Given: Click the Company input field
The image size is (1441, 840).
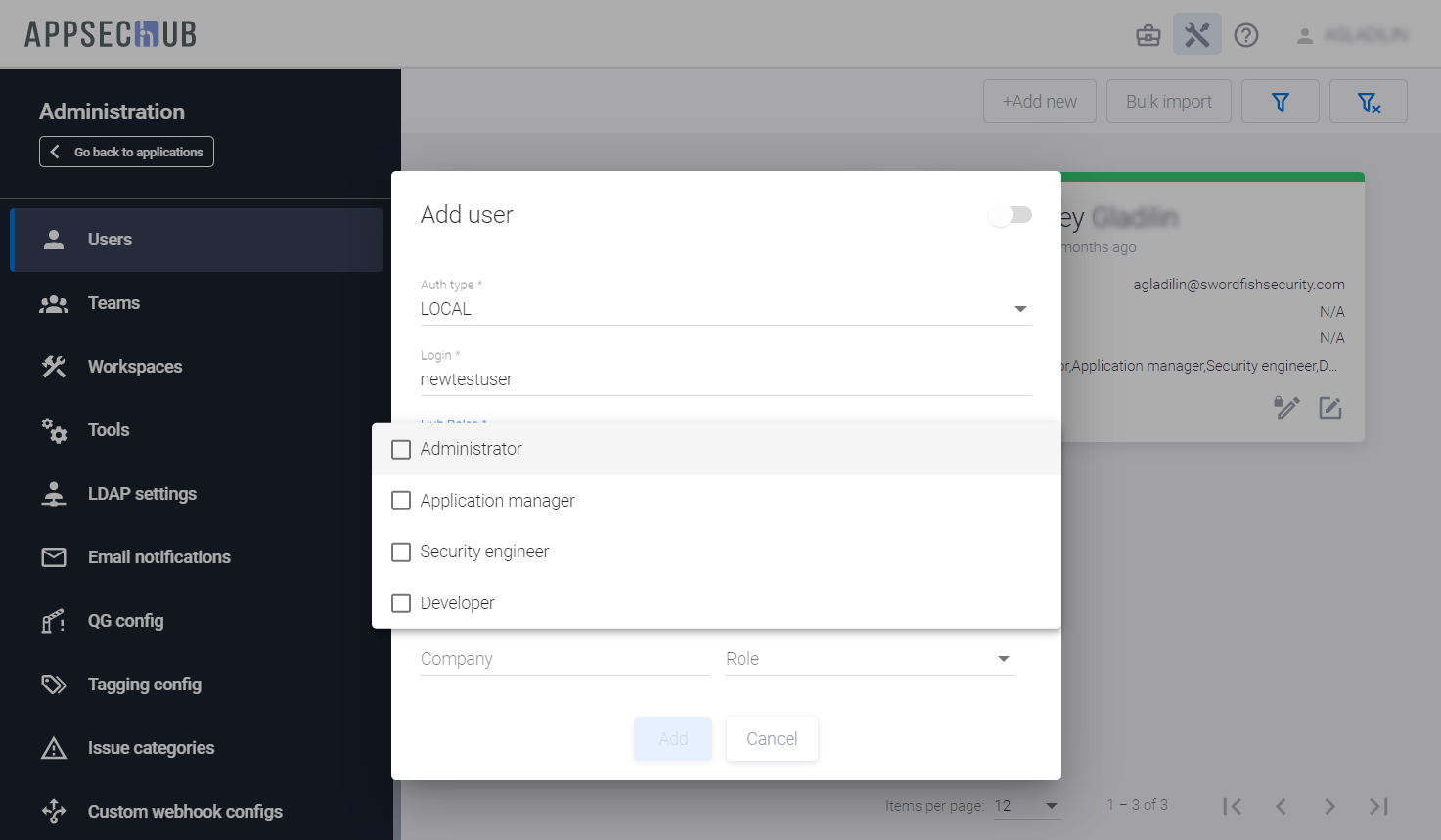Looking at the screenshot, I should click(x=563, y=659).
